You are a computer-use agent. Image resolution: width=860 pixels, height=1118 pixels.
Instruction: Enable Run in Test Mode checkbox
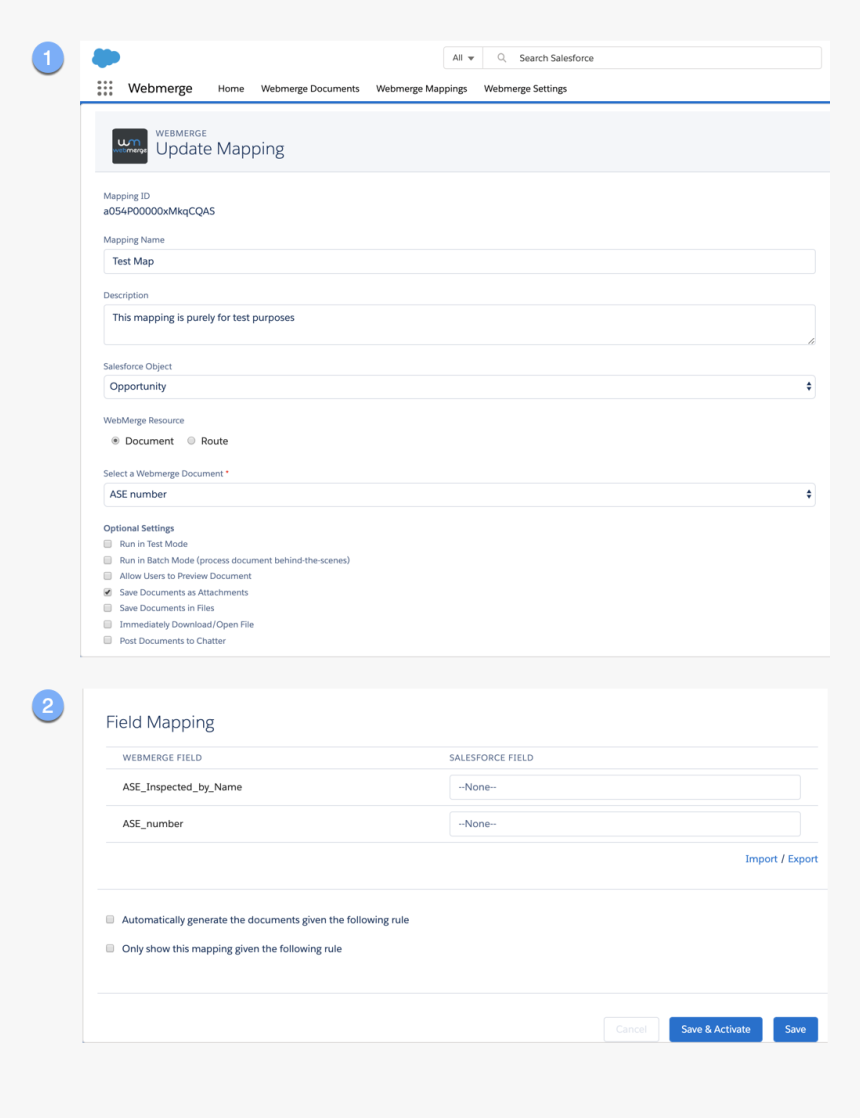click(x=108, y=544)
